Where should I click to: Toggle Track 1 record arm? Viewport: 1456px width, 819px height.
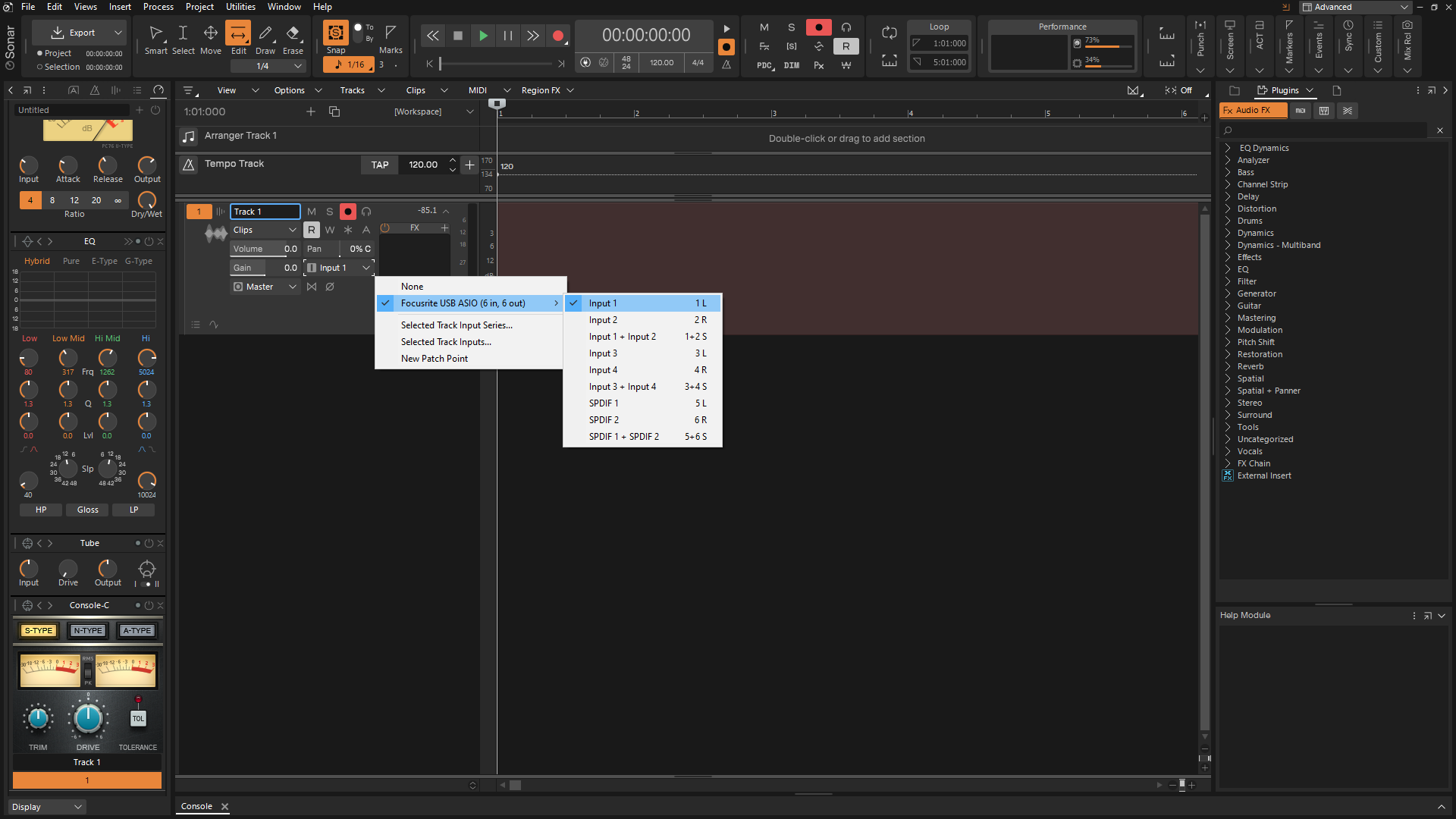tap(348, 212)
